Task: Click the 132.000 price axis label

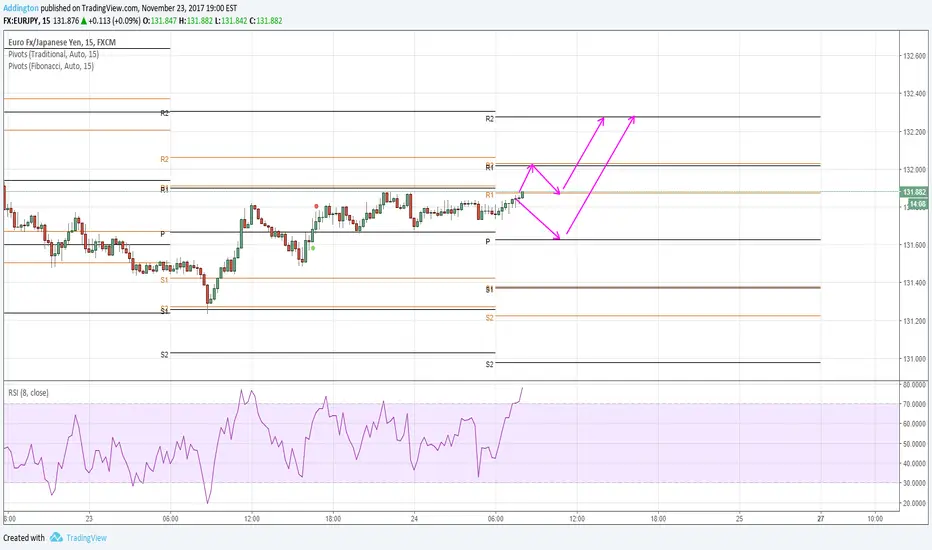Action: click(x=914, y=169)
